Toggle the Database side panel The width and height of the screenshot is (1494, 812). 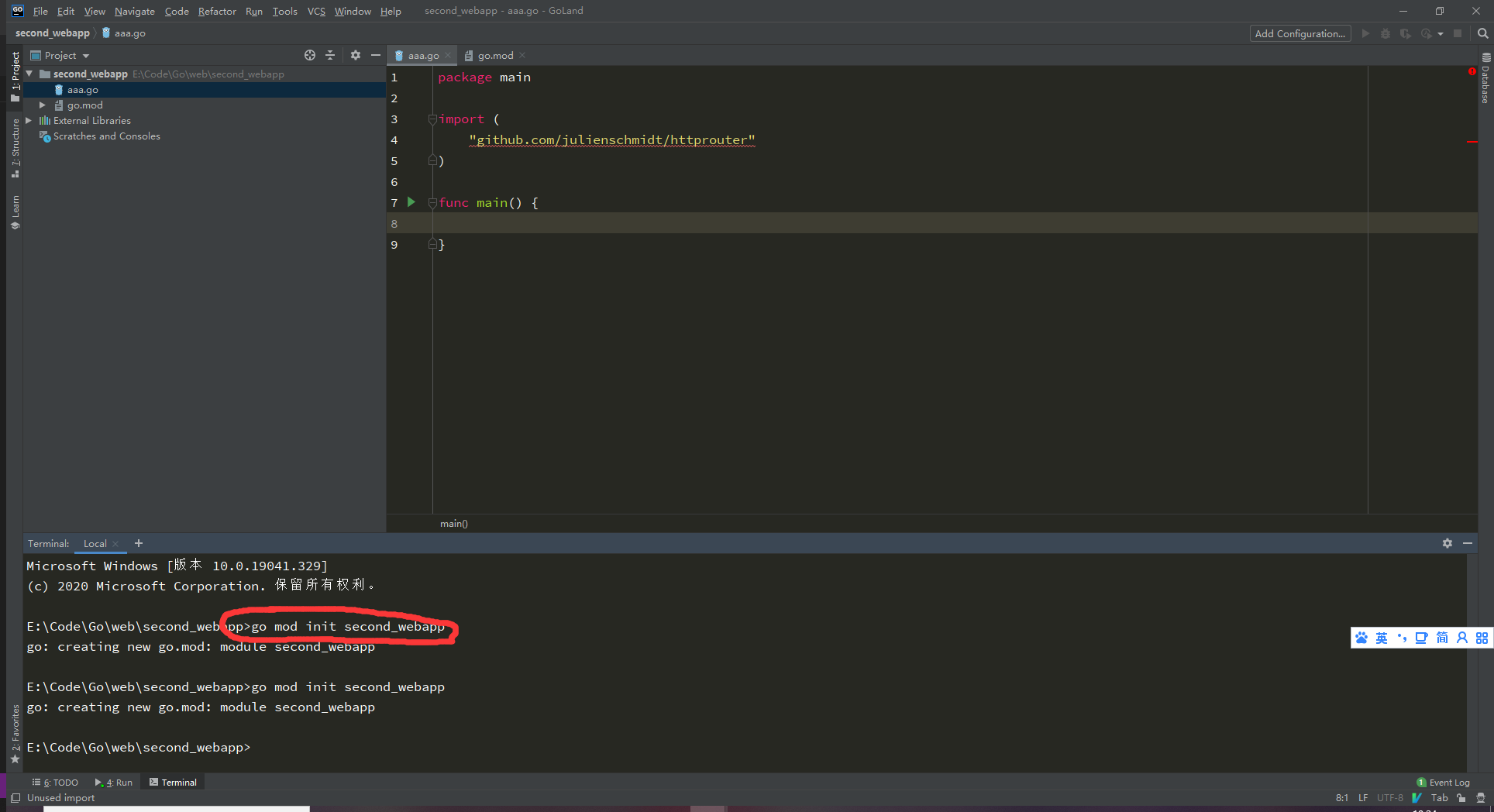[1485, 79]
